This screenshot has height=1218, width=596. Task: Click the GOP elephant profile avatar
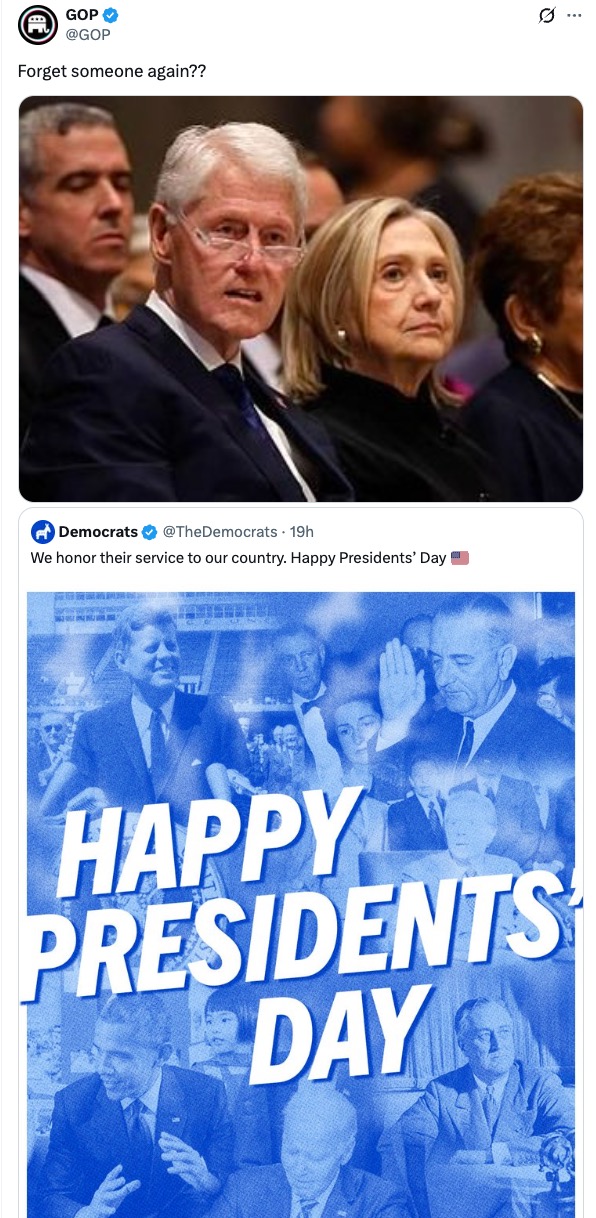[x=36, y=24]
